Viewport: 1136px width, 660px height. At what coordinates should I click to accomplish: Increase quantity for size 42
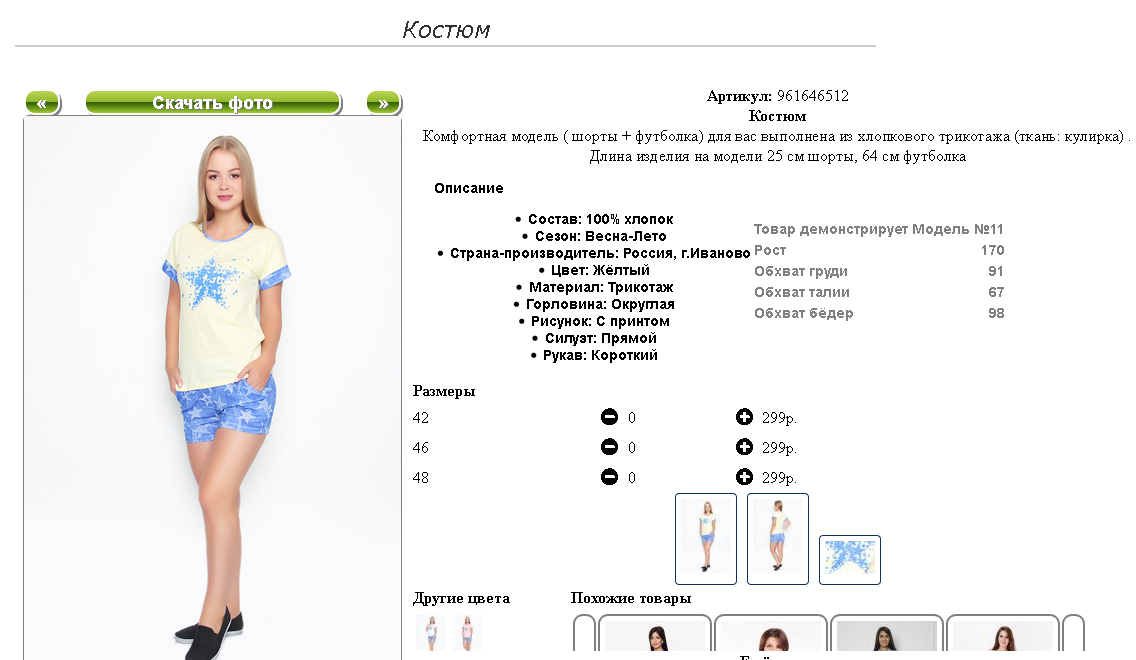tap(744, 417)
